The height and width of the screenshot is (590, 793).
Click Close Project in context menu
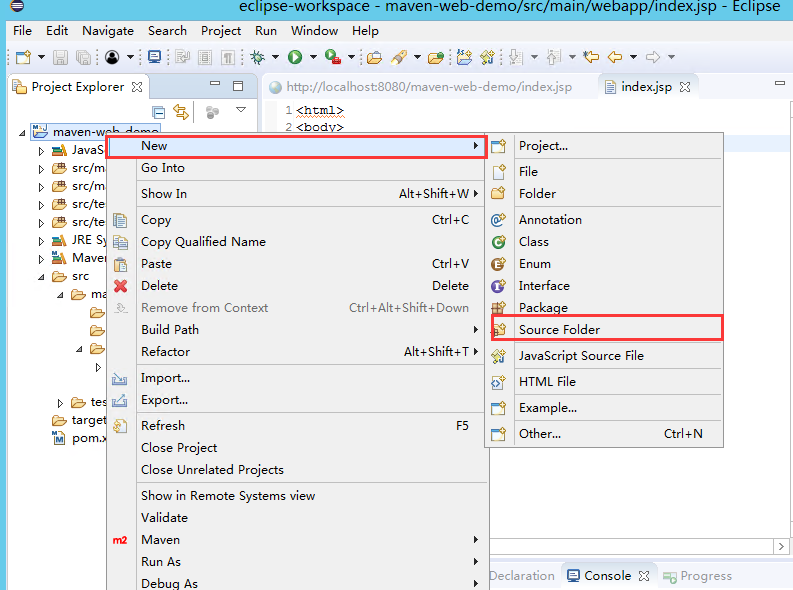[x=297, y=448]
